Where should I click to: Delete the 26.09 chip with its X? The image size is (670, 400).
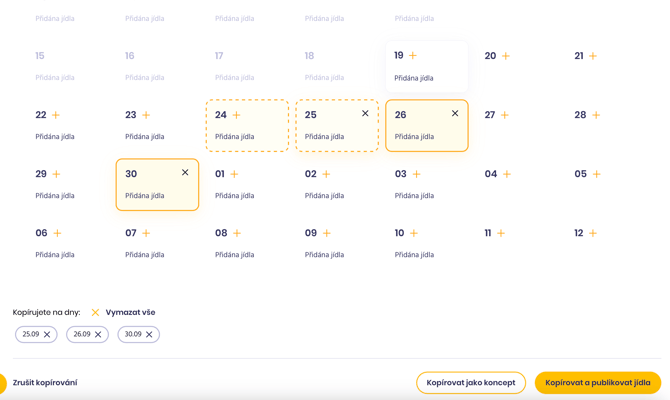tap(98, 335)
